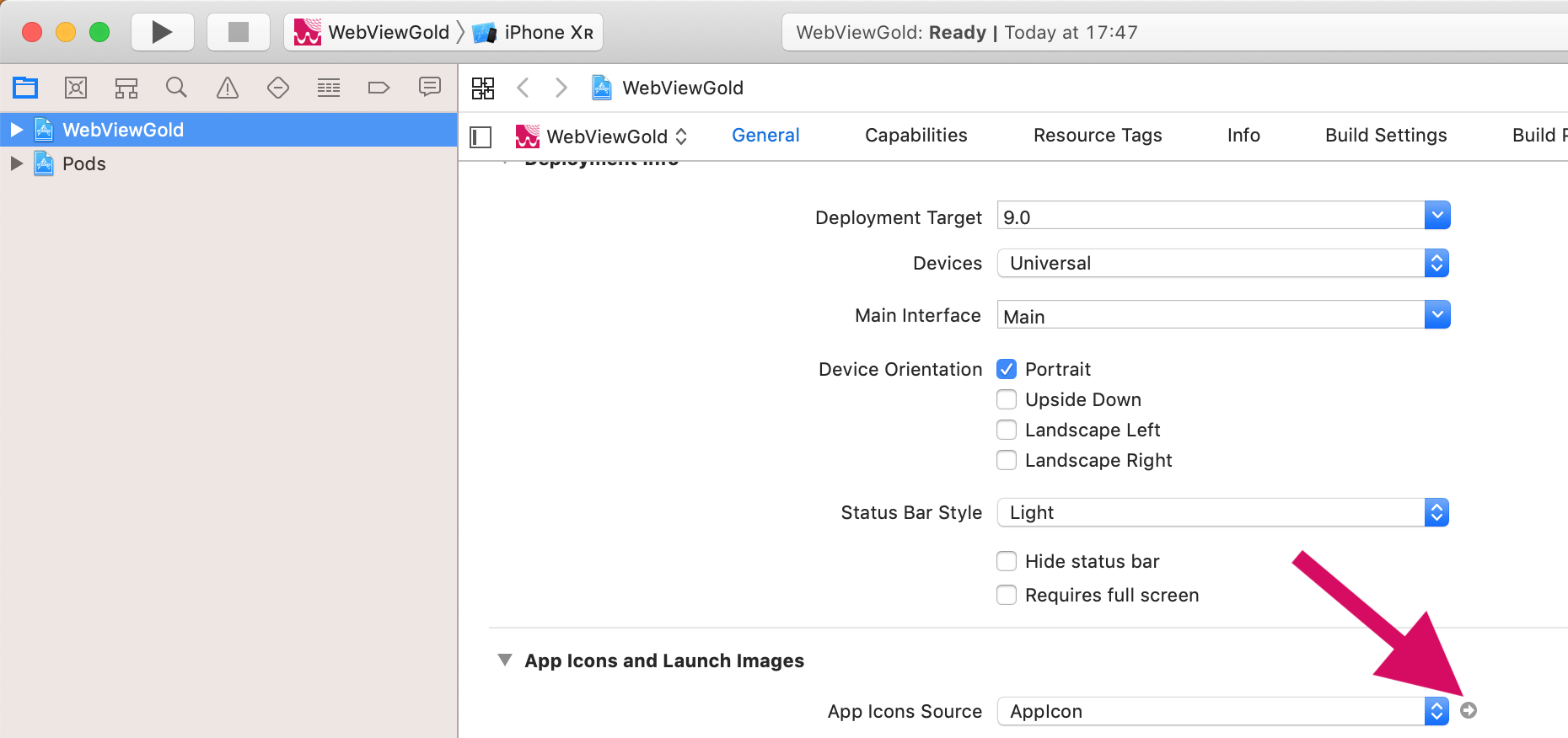Open the Symbol navigator icon
This screenshot has height=738, width=1568.
126,88
